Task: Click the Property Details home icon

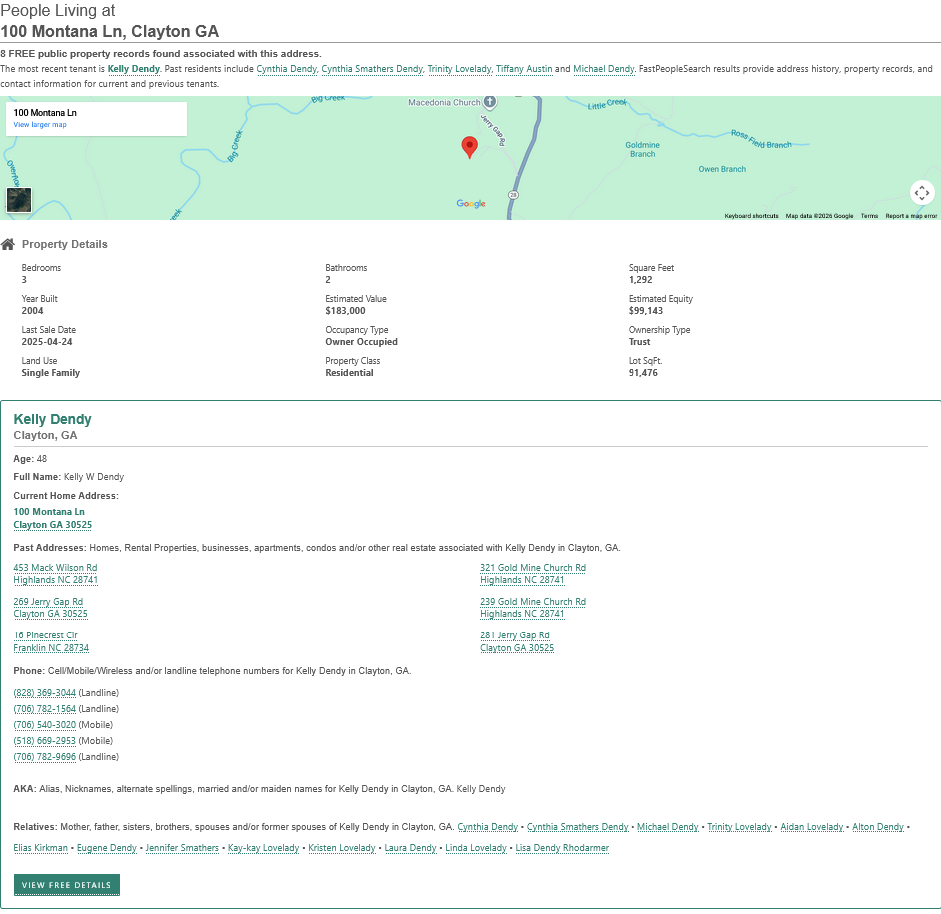Action: click(8, 244)
